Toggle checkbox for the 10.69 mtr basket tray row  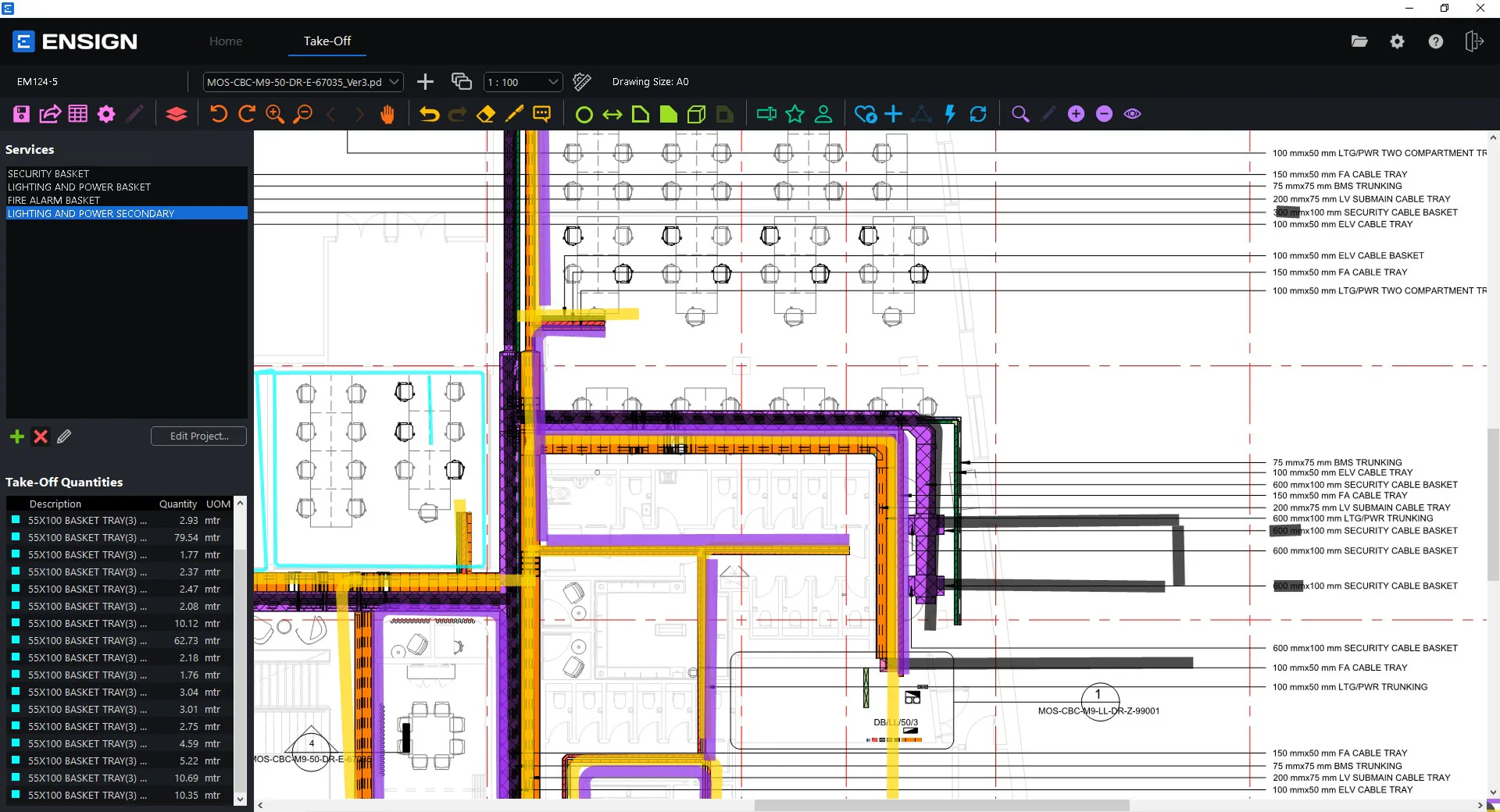pos(15,778)
